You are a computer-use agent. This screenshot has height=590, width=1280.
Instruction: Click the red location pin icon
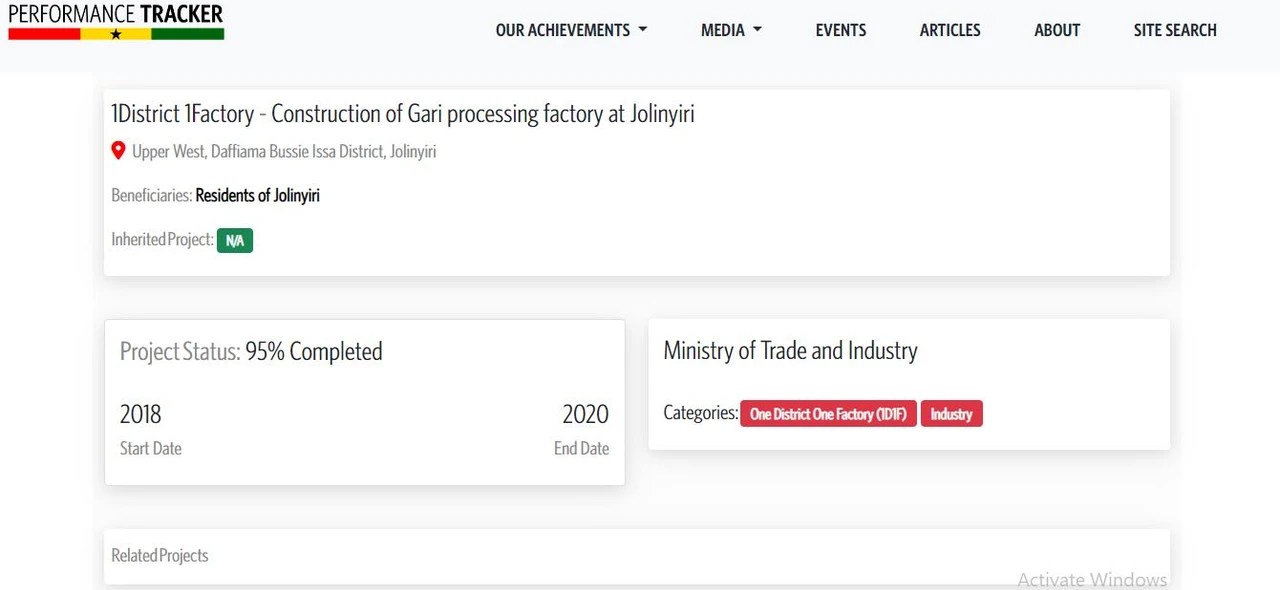click(x=118, y=151)
